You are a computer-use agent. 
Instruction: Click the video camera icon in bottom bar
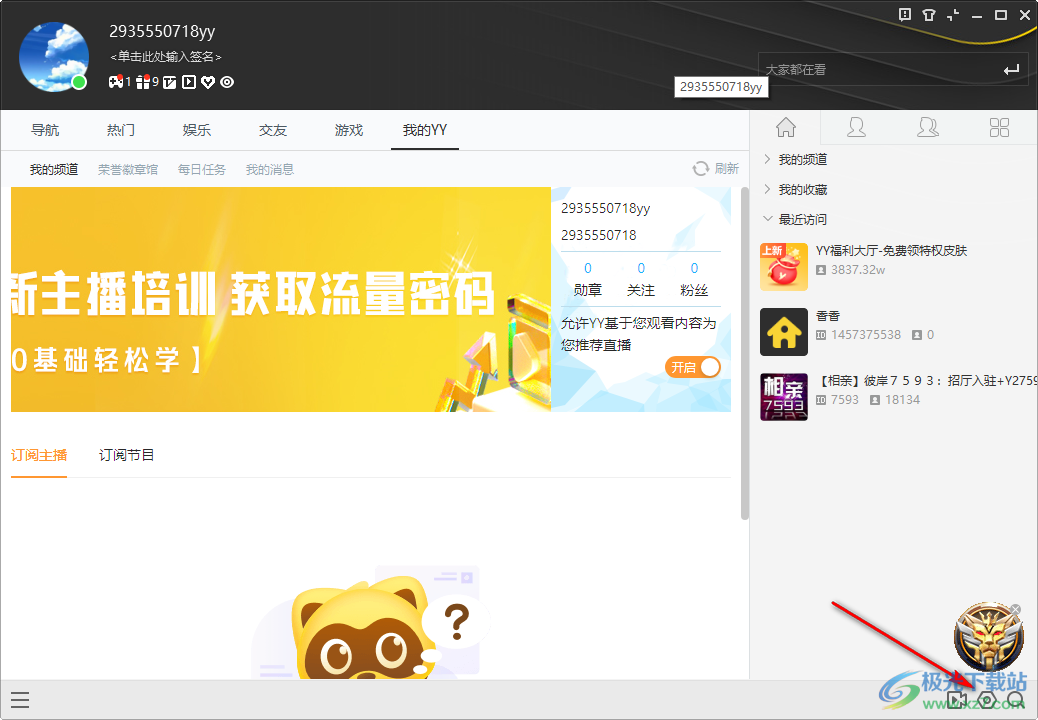pyautogui.click(x=957, y=699)
